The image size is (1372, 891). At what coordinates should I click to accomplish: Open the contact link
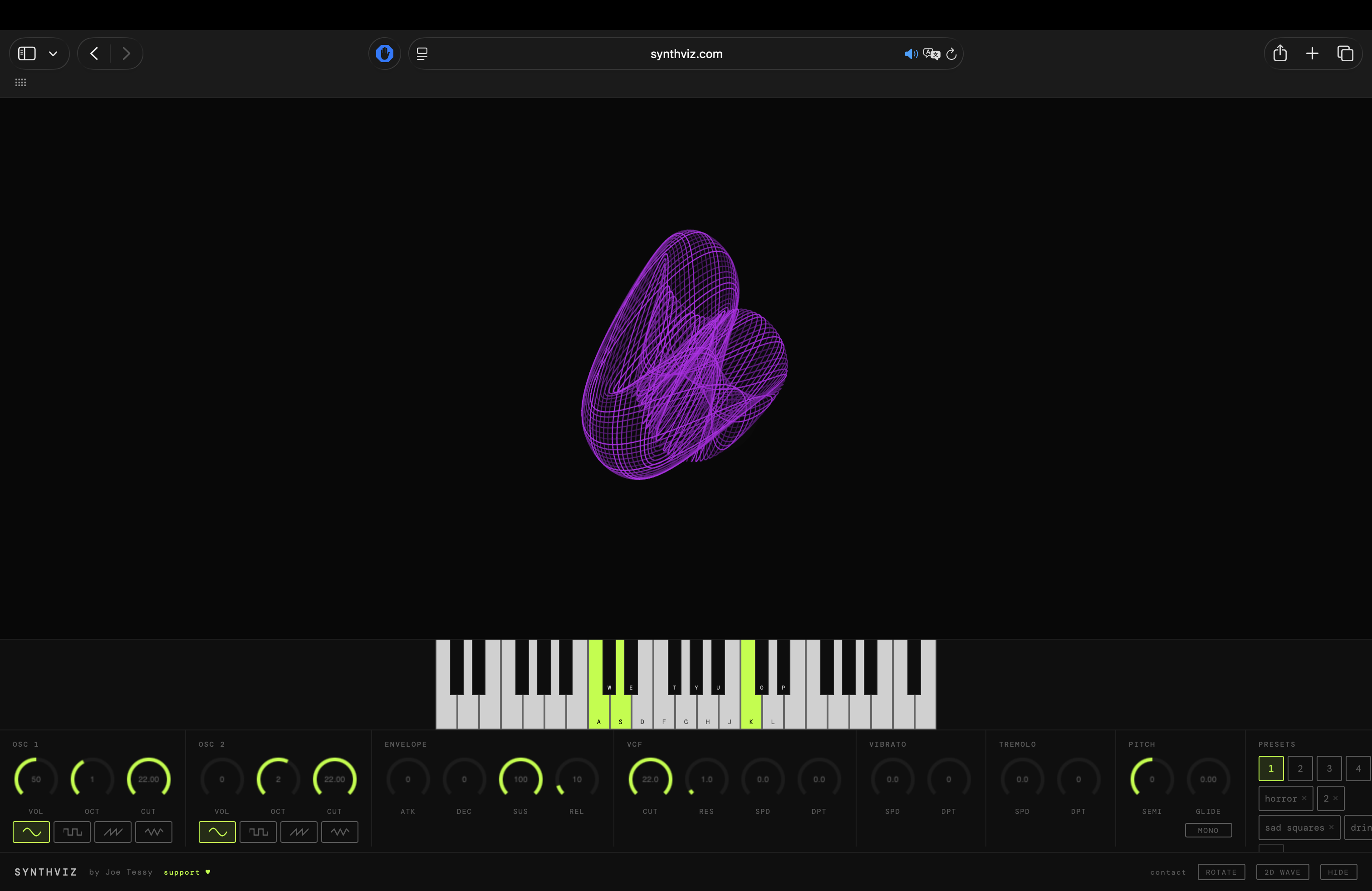(x=1168, y=872)
